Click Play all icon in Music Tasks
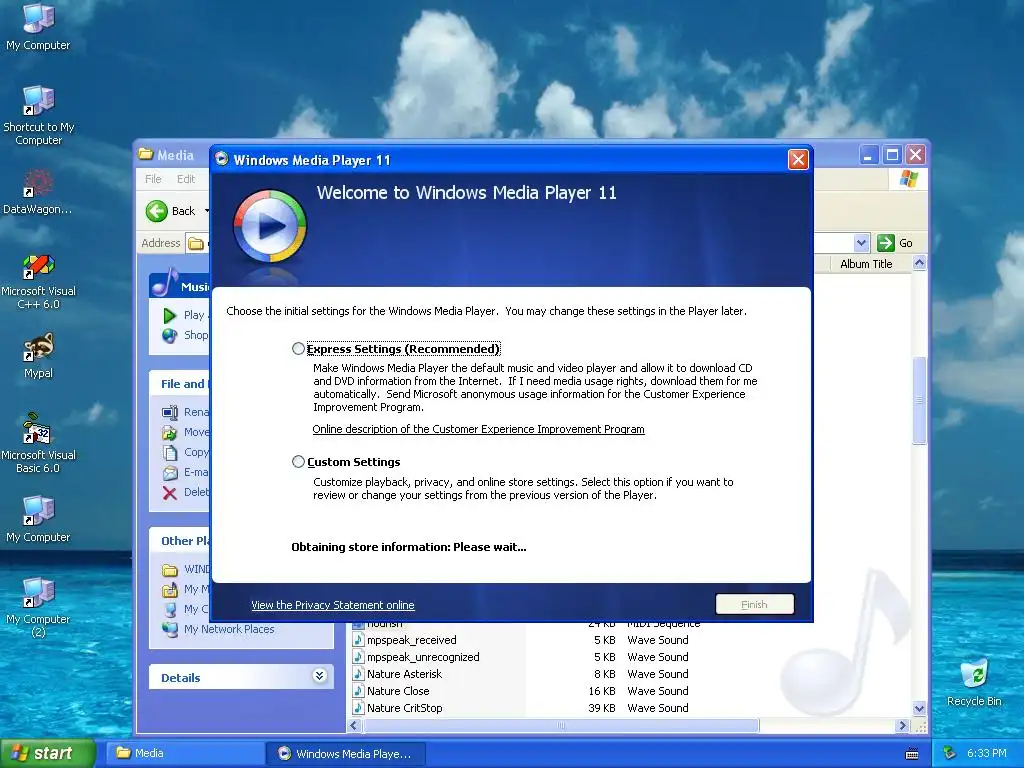Screen dimensions: 1024x768 (170, 315)
